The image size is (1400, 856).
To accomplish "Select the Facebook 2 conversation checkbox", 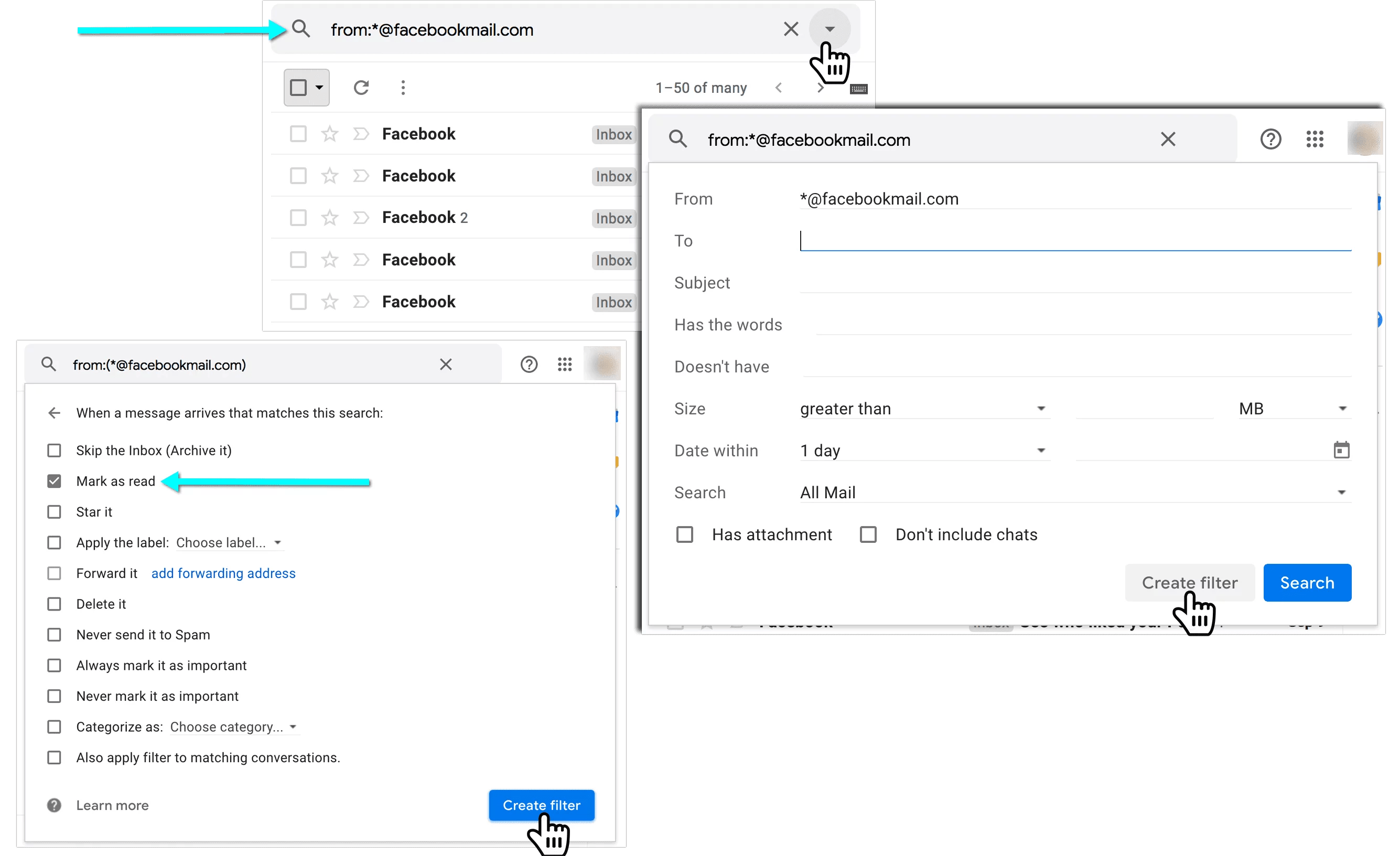I will click(298, 218).
